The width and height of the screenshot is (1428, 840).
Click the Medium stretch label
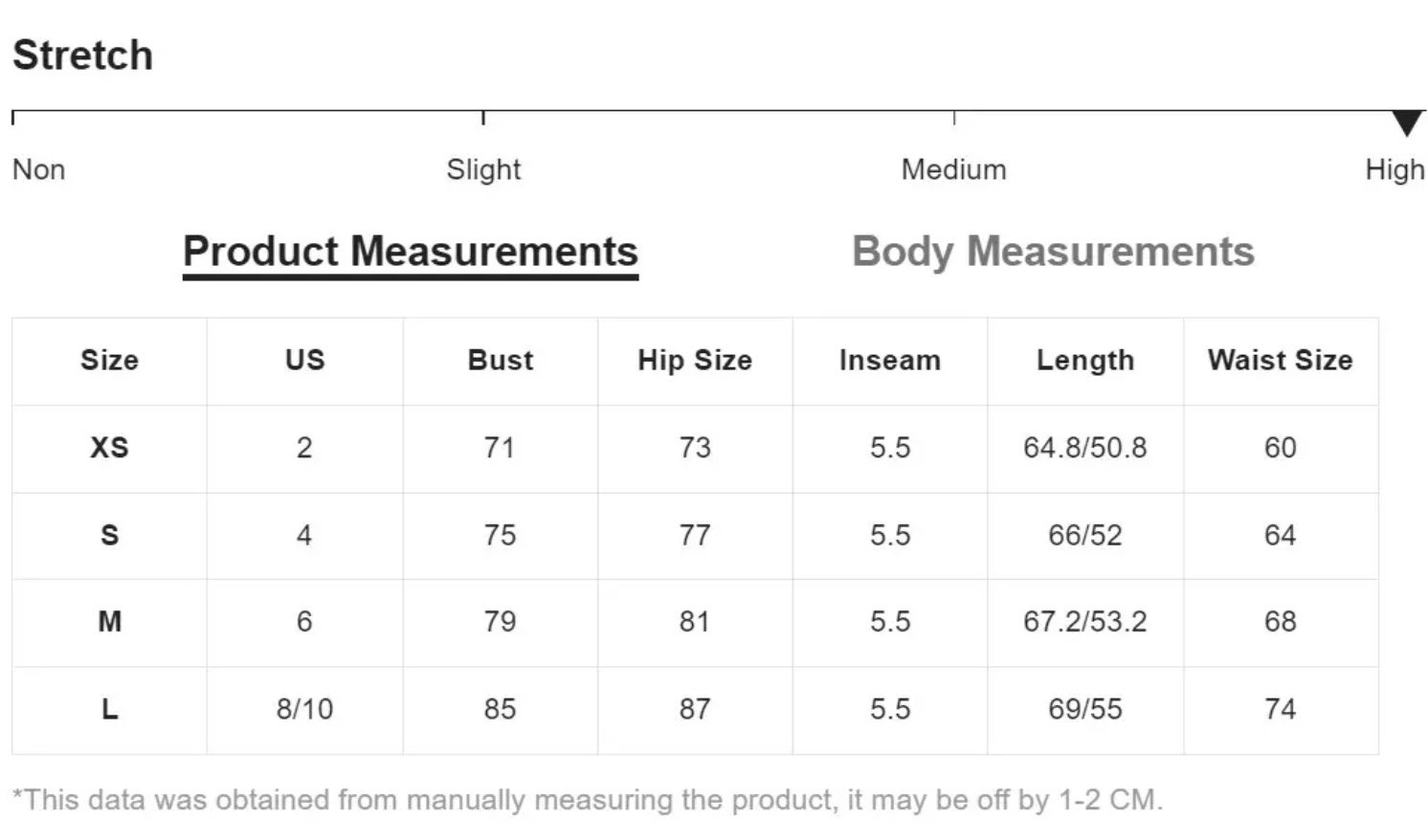[x=954, y=169]
